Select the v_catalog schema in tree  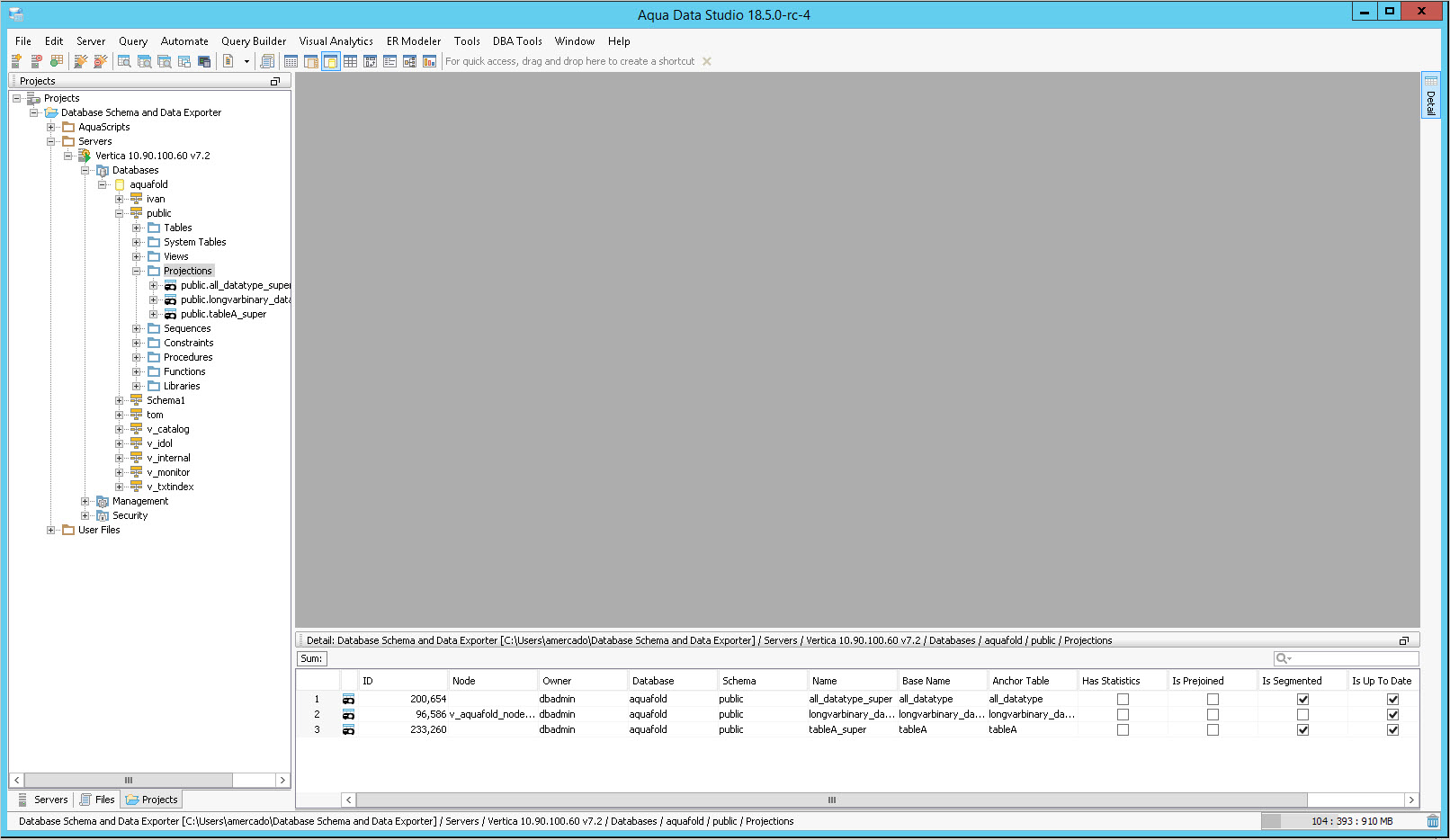(x=168, y=429)
